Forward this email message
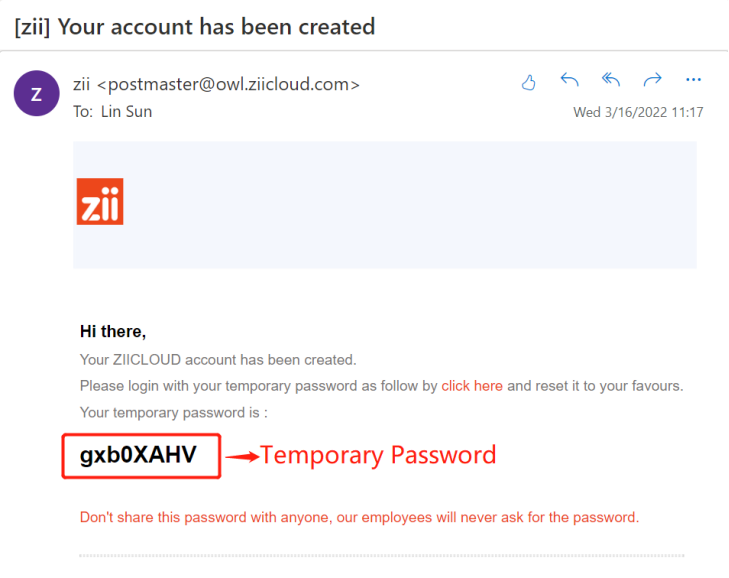Screen dimensions: 729x578 pos(652,81)
